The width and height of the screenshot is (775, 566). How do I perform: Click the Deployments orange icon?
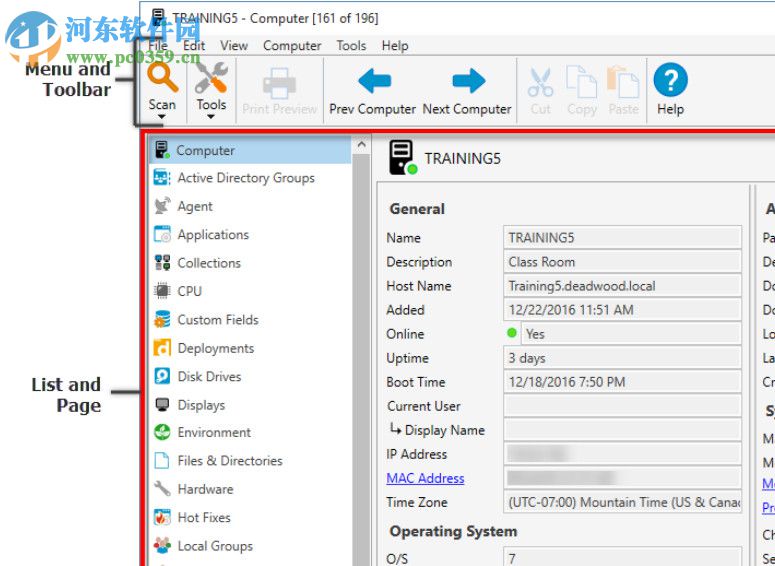[162, 348]
